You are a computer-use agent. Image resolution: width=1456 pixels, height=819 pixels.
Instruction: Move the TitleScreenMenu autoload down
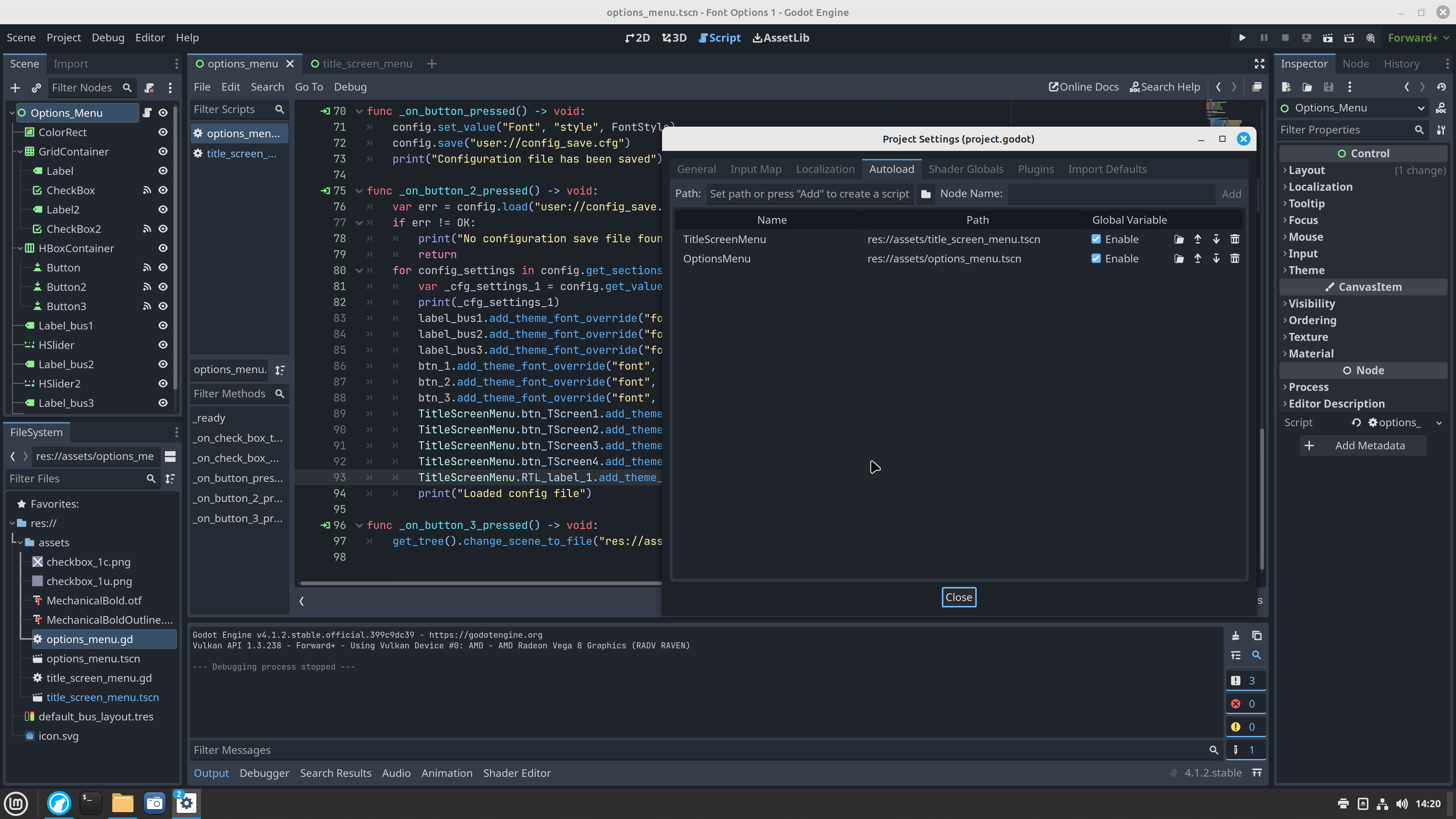point(1216,239)
